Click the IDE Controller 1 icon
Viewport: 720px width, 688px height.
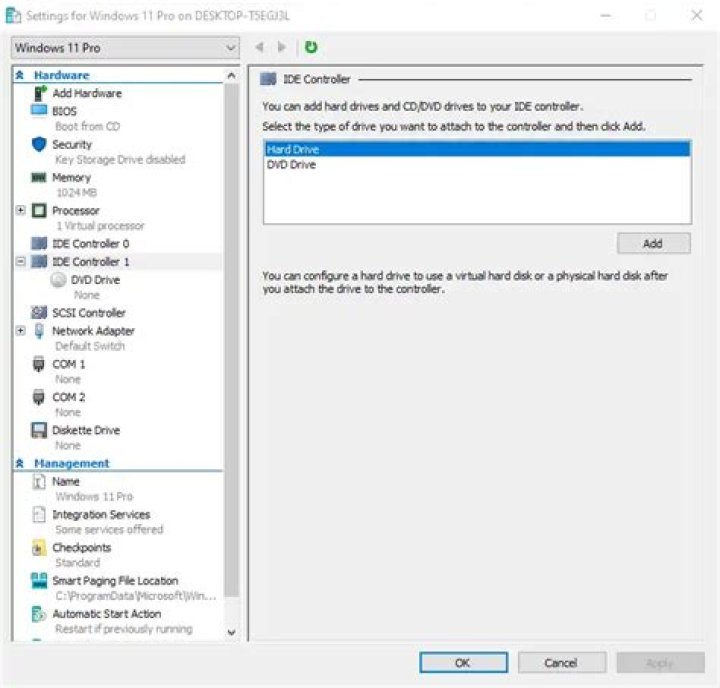click(x=39, y=261)
